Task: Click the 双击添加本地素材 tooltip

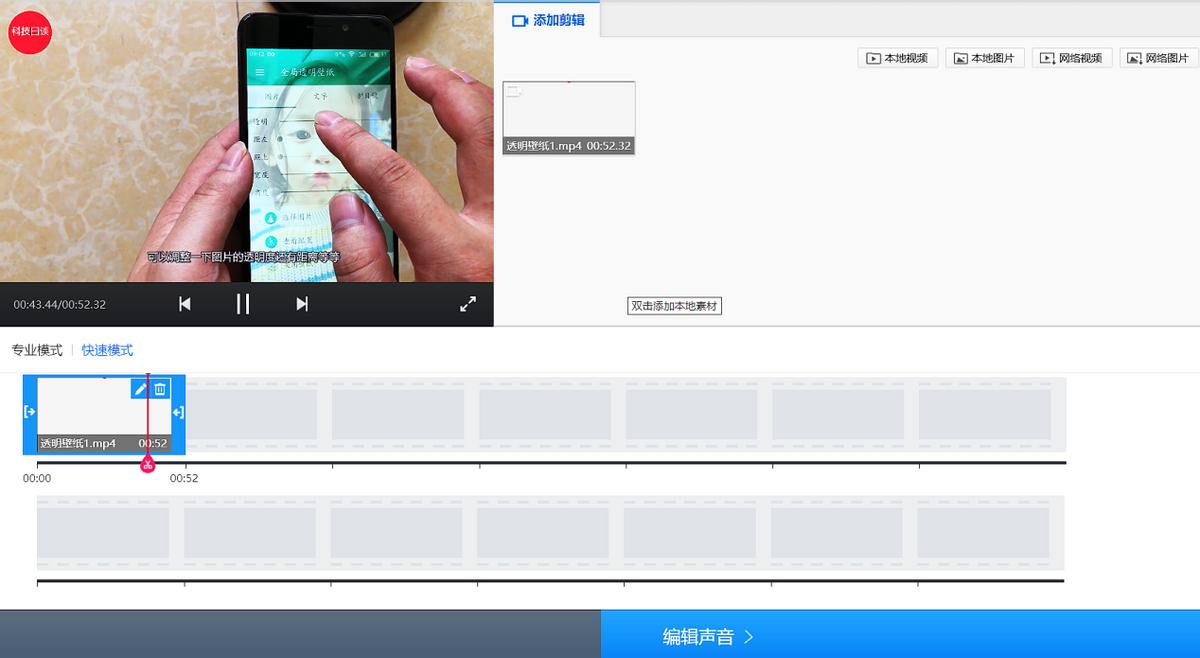Action: (x=675, y=306)
